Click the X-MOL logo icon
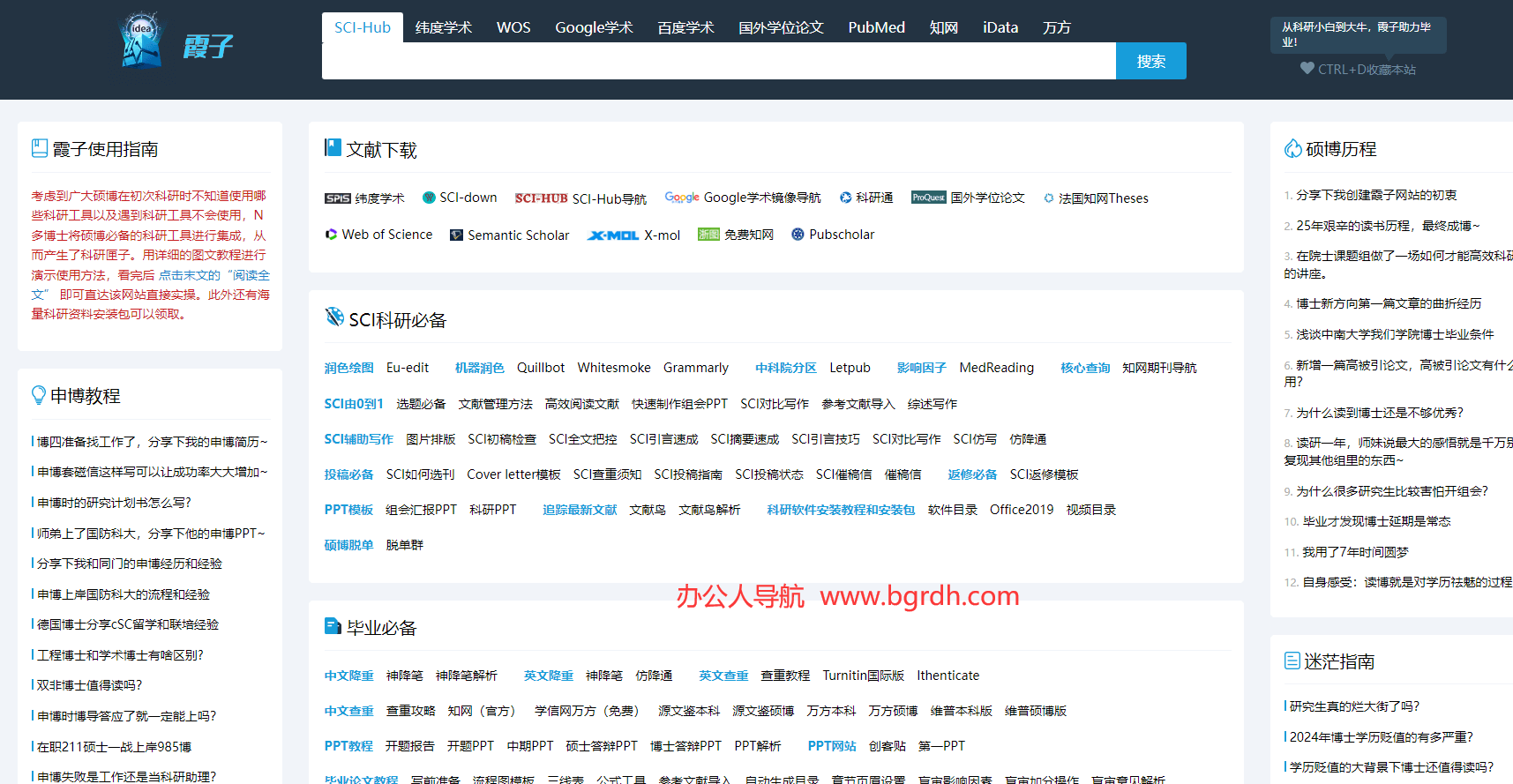This screenshot has height=784, width=1513. pos(612,235)
